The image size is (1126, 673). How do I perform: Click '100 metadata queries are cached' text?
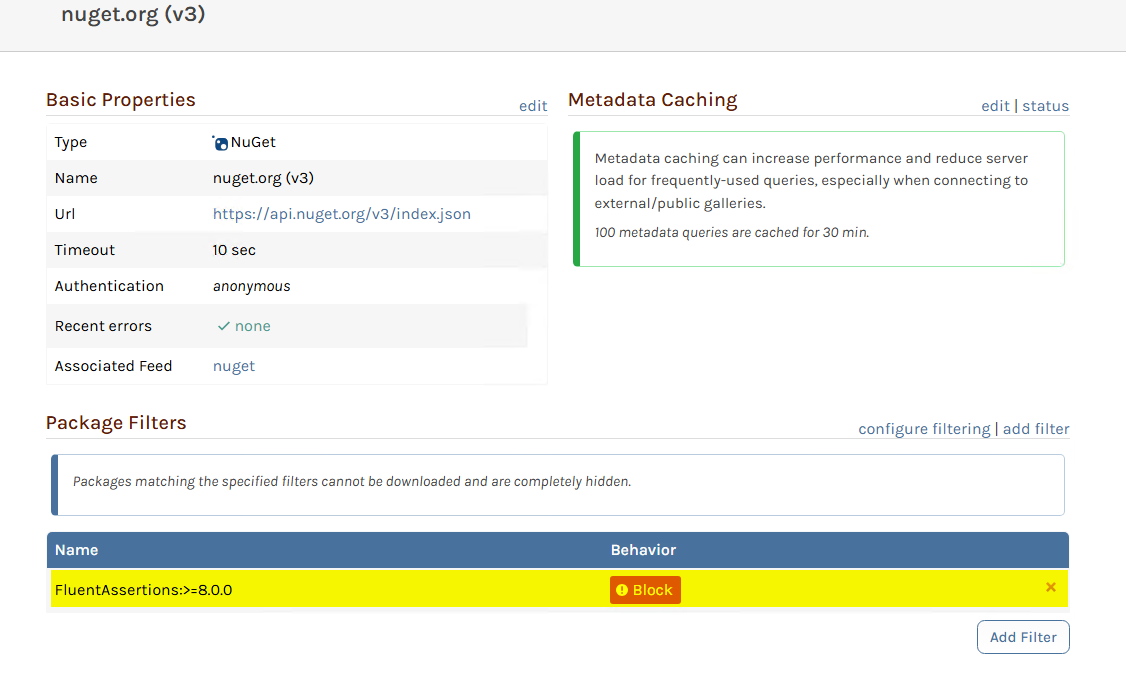pos(732,233)
